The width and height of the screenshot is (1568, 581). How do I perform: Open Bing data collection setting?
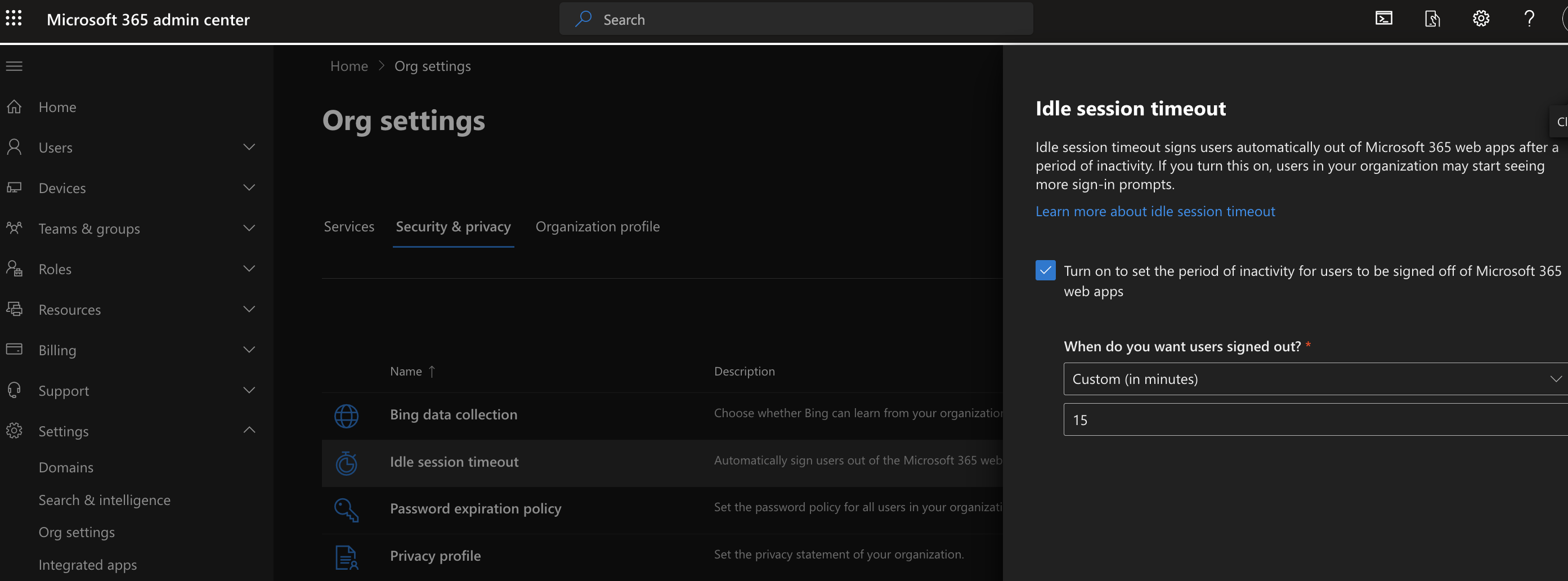(454, 414)
